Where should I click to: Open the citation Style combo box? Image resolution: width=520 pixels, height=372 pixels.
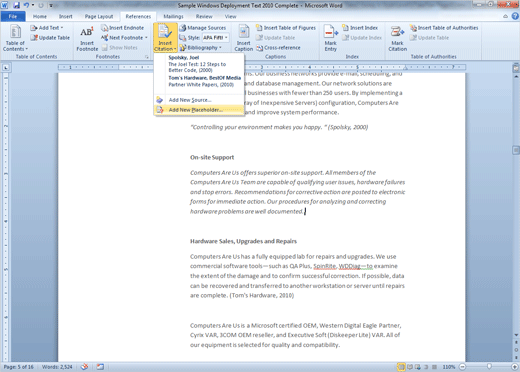(215, 38)
